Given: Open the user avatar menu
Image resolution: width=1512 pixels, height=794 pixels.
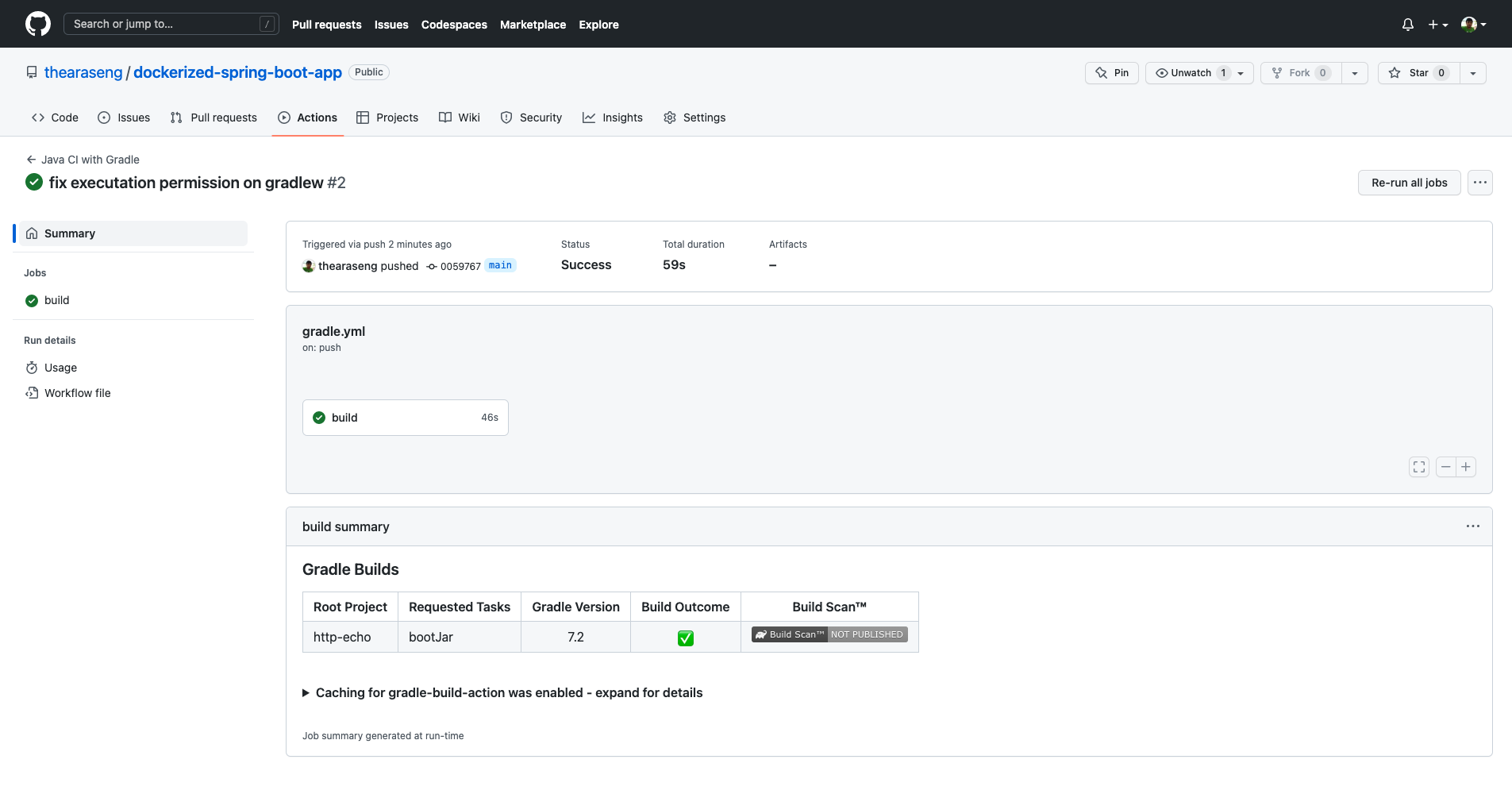Looking at the screenshot, I should [1474, 25].
